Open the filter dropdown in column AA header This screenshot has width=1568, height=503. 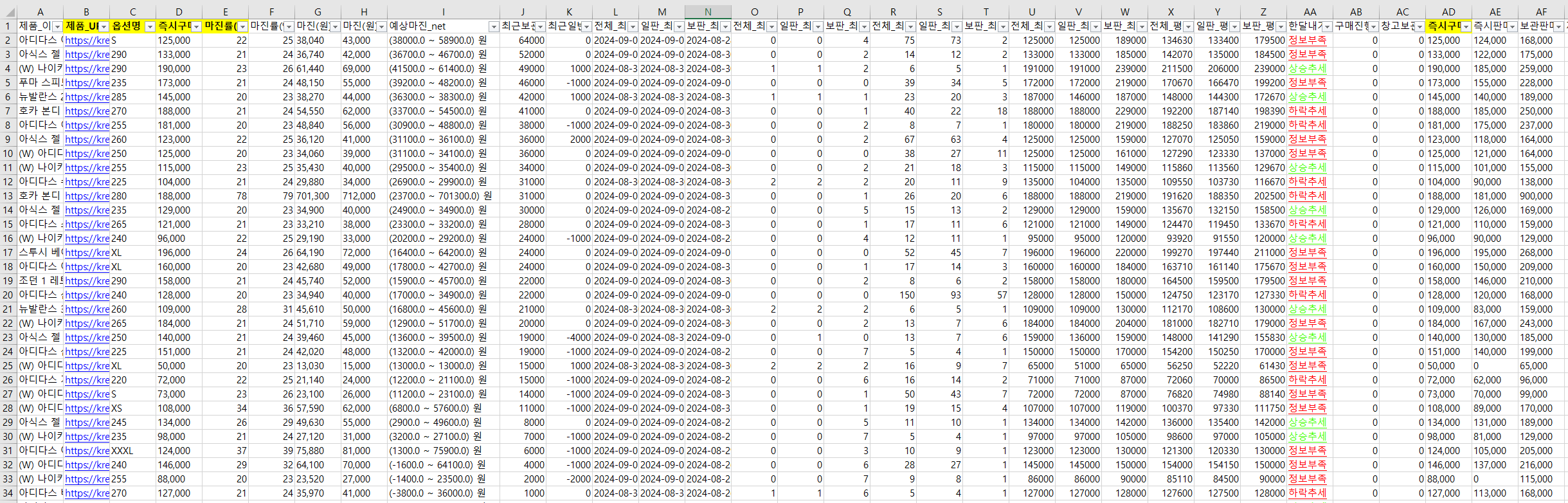(1327, 26)
